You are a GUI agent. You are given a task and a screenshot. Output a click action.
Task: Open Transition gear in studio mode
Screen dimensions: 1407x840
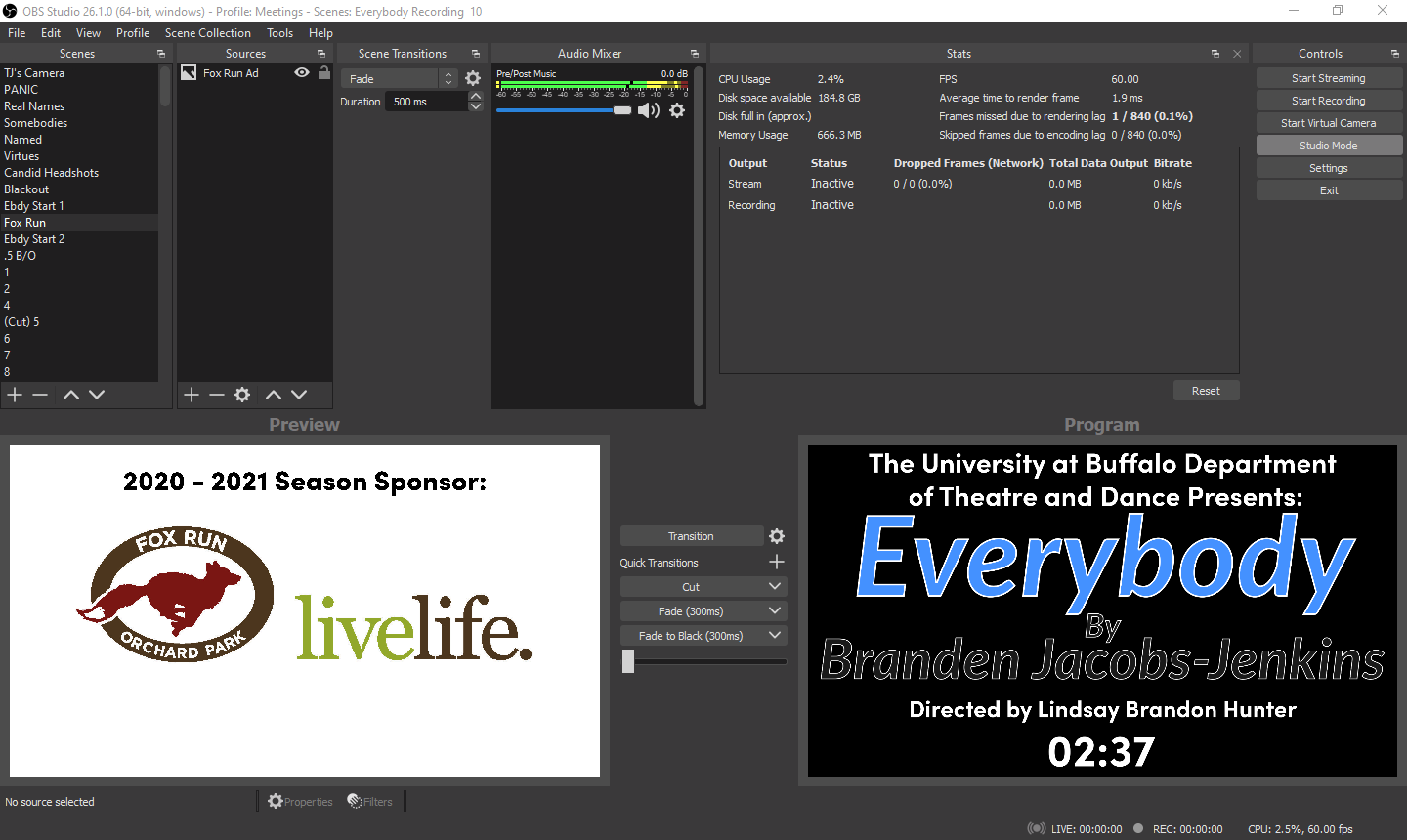coord(777,536)
